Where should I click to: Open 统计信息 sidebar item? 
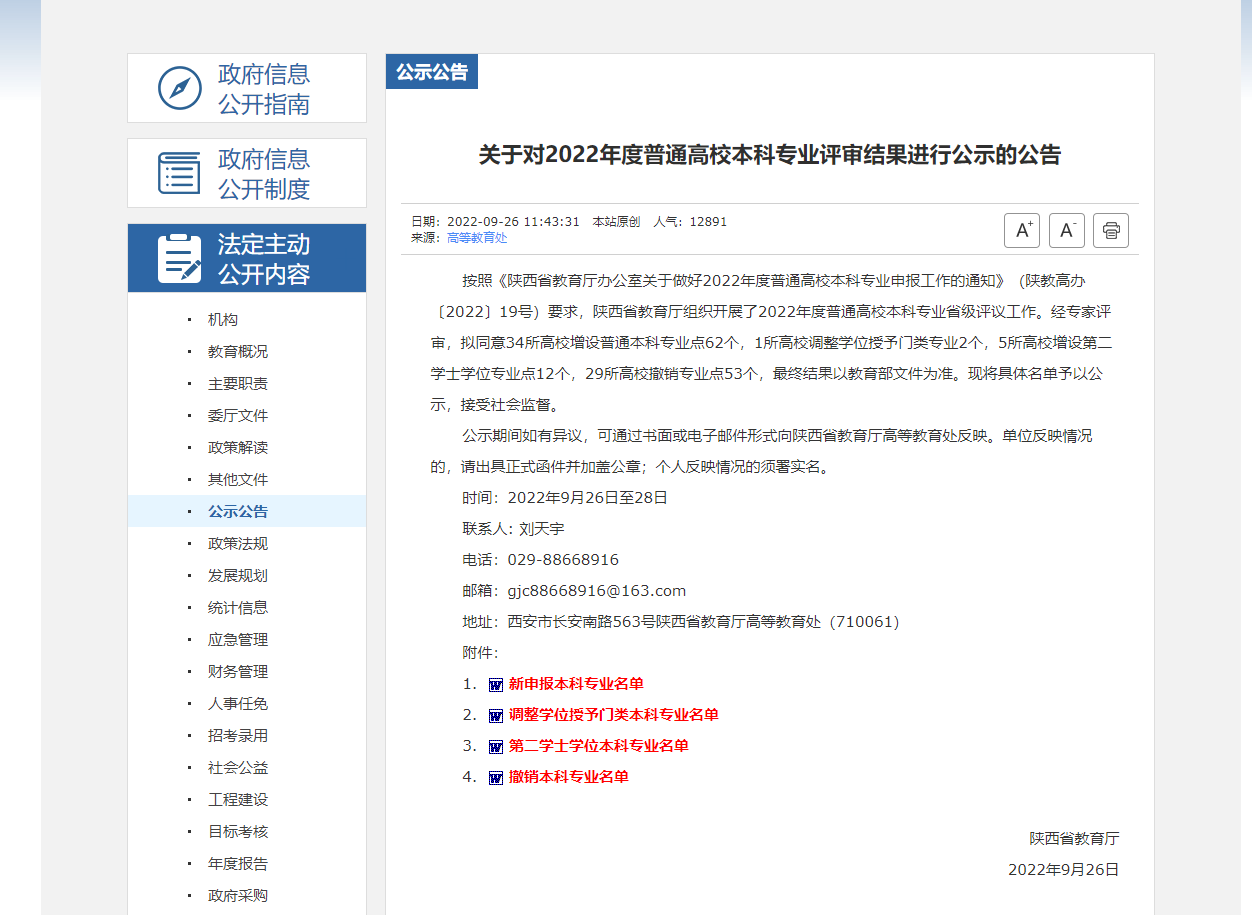click(238, 608)
